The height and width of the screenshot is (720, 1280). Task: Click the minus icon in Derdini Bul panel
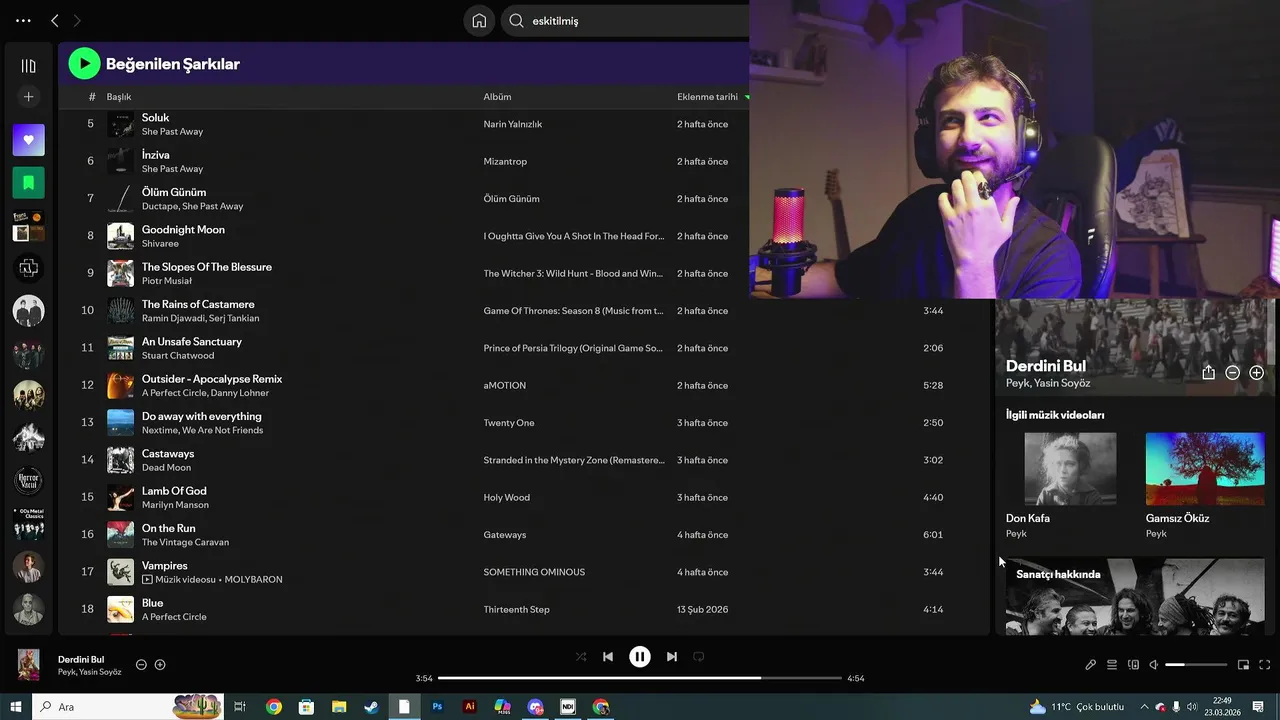(x=1232, y=372)
